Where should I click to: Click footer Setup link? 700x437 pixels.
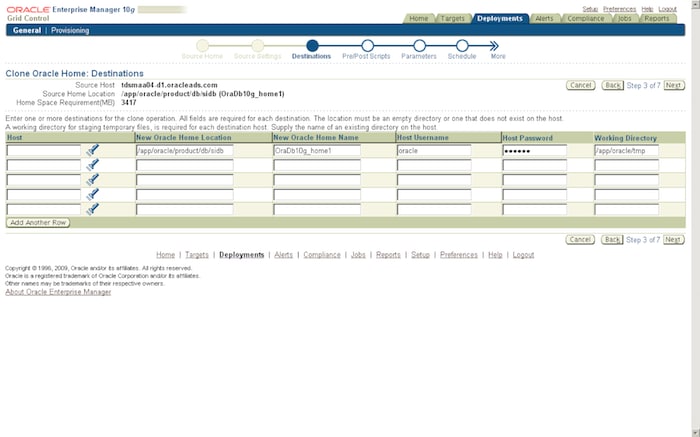(420, 255)
